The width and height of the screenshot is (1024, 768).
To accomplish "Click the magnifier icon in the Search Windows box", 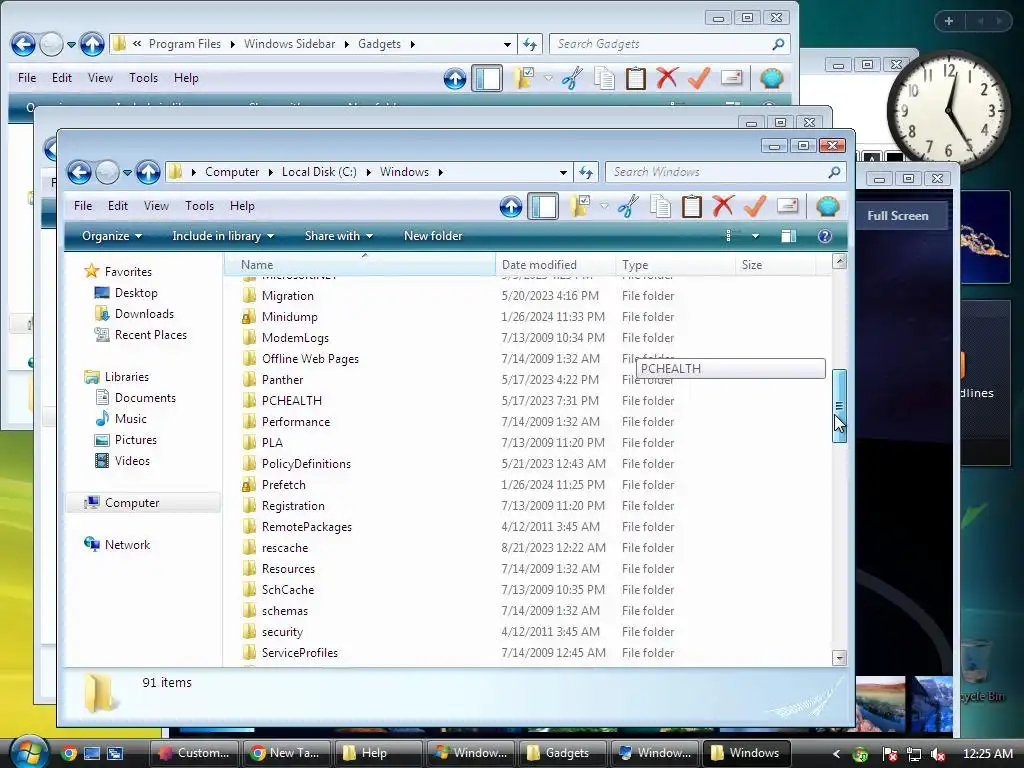I will (x=834, y=172).
